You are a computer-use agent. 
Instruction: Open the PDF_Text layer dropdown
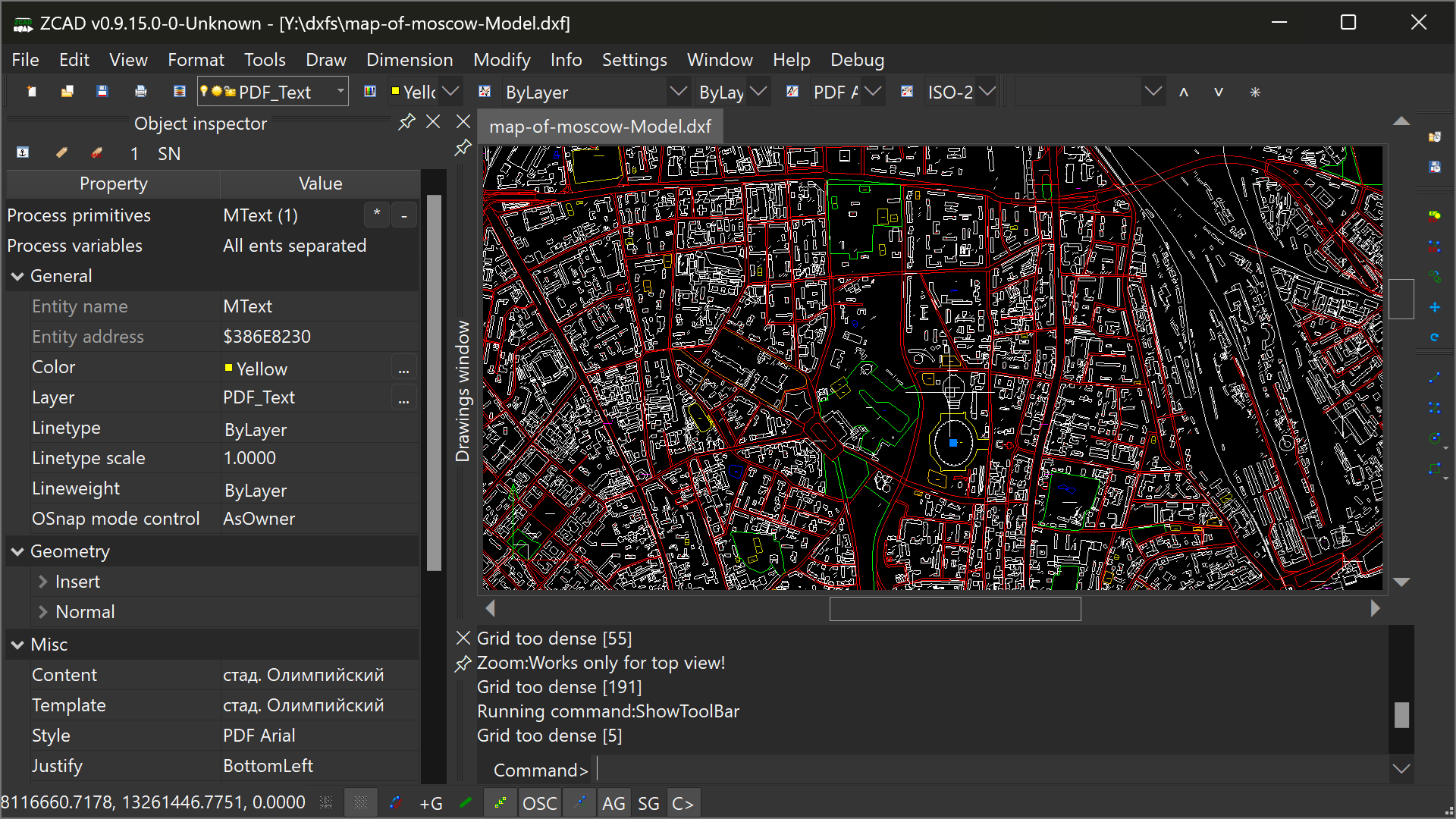[340, 92]
